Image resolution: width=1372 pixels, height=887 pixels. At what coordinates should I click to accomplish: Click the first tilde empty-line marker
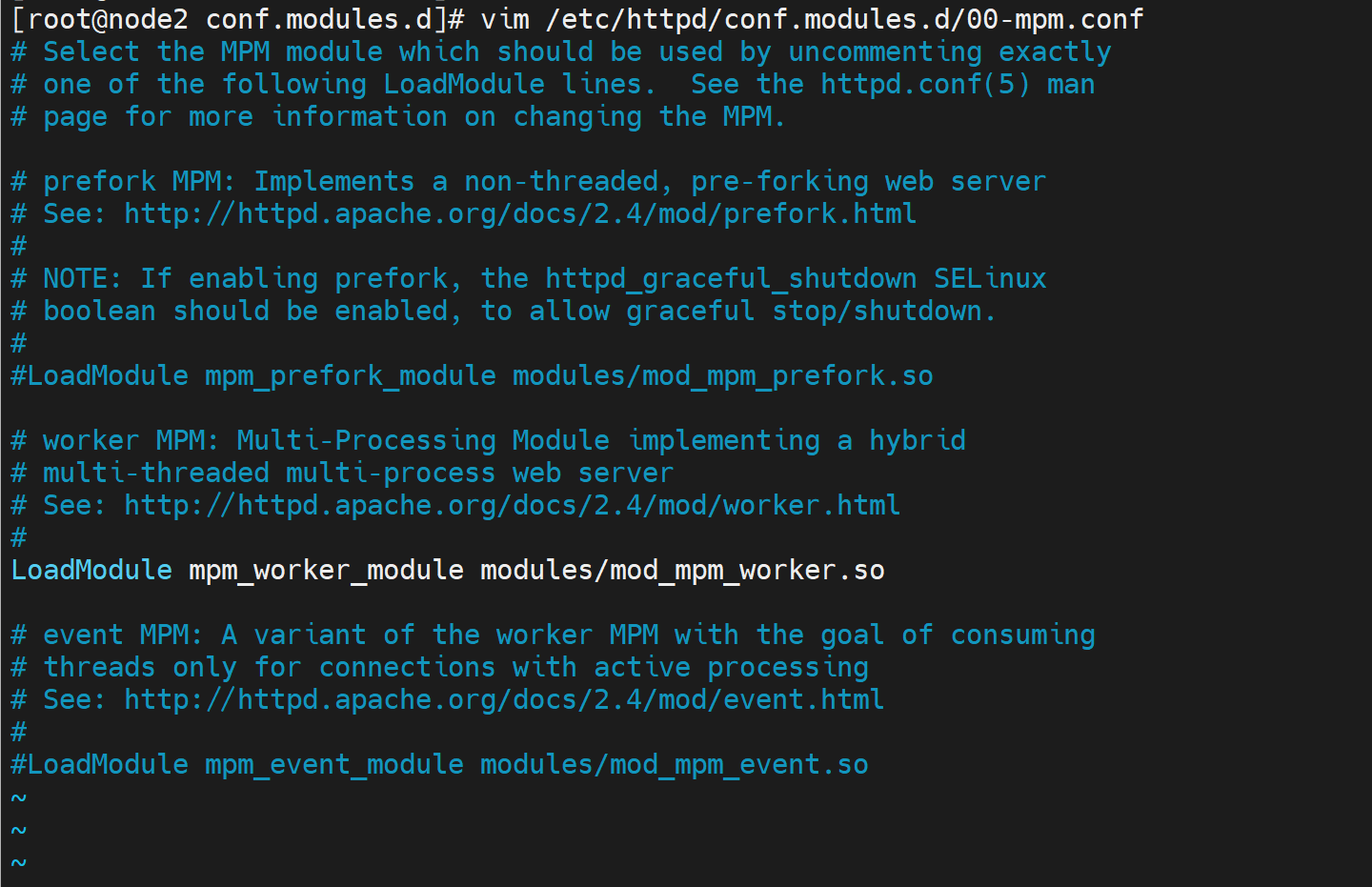pos(19,798)
